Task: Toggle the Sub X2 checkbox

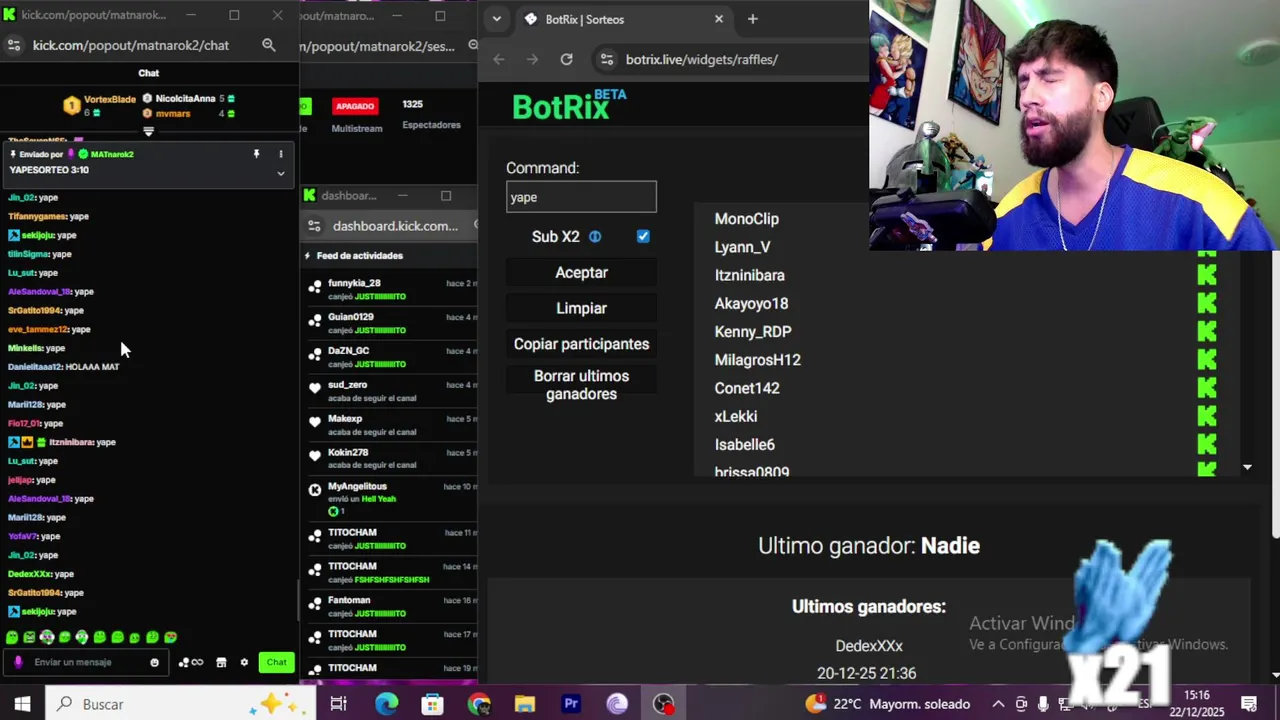Action: 643,237
